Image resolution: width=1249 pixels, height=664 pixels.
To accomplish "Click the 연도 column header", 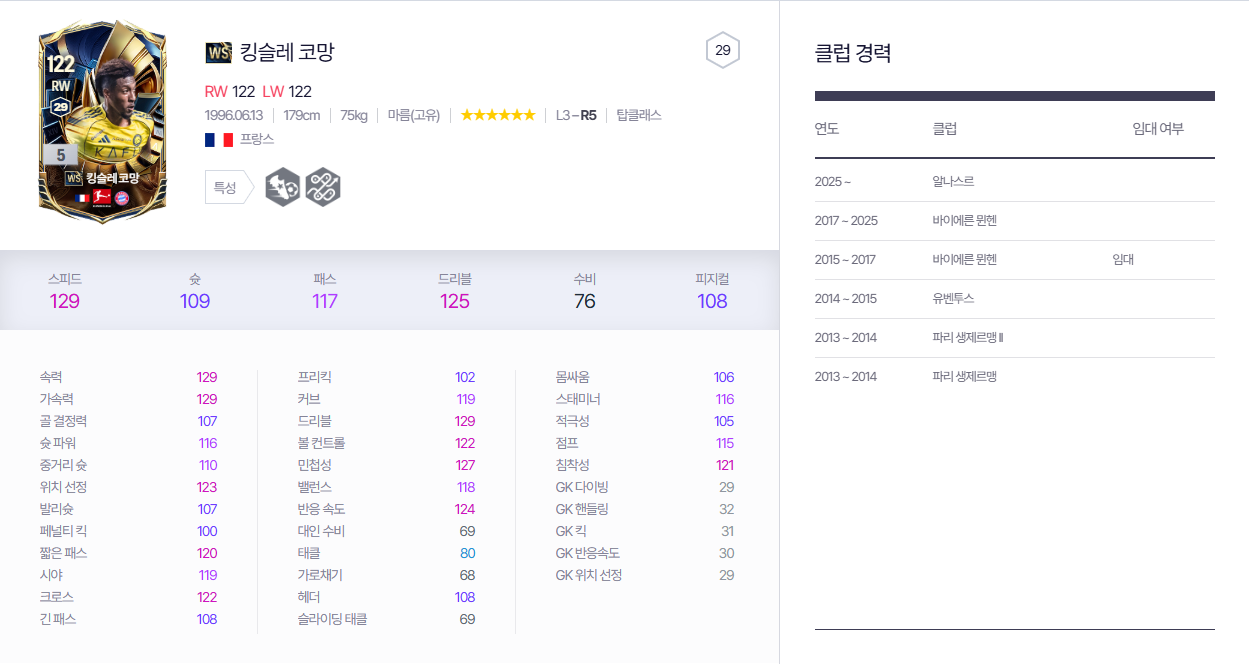I will [x=827, y=129].
